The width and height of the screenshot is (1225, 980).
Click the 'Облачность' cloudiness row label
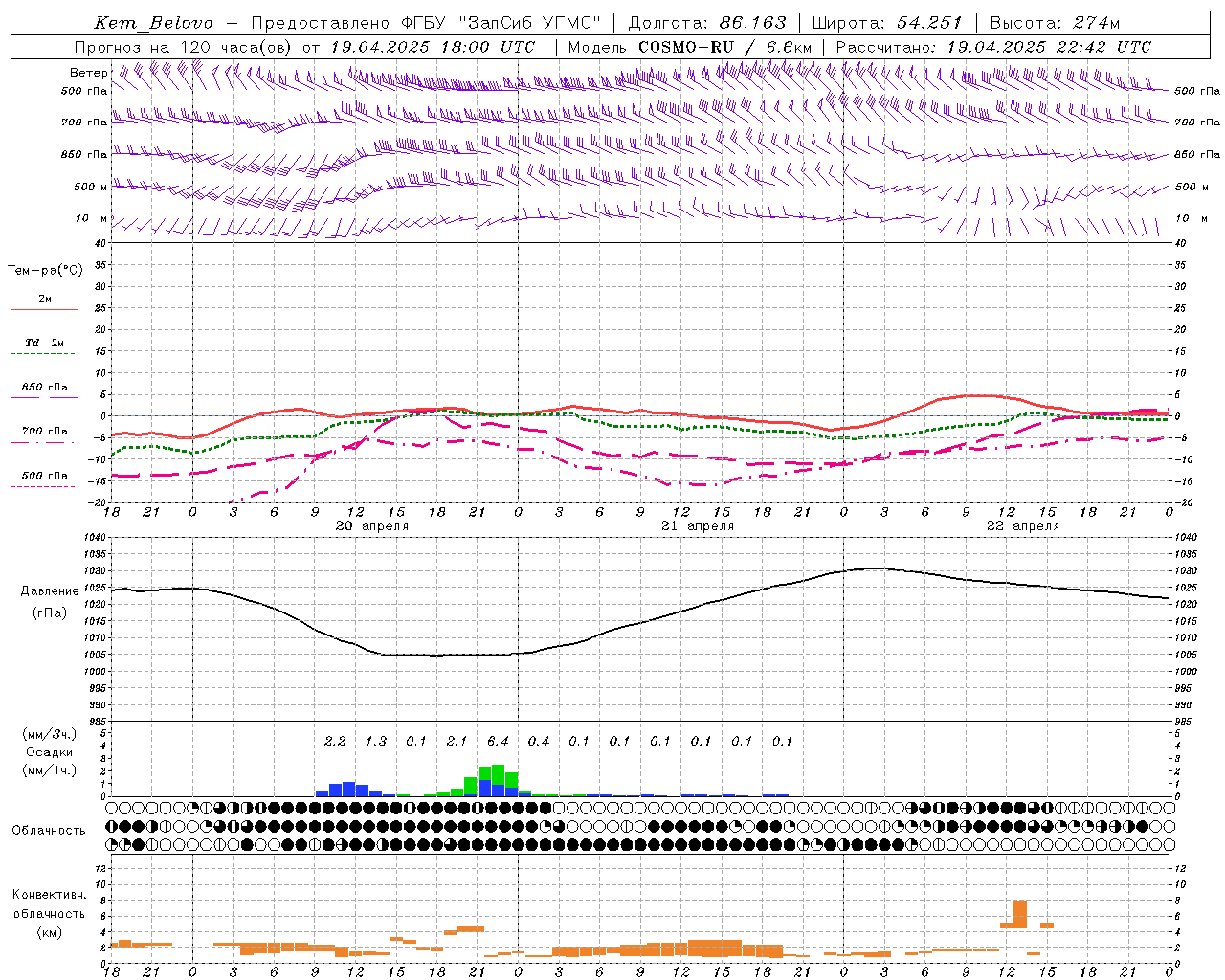49,830
